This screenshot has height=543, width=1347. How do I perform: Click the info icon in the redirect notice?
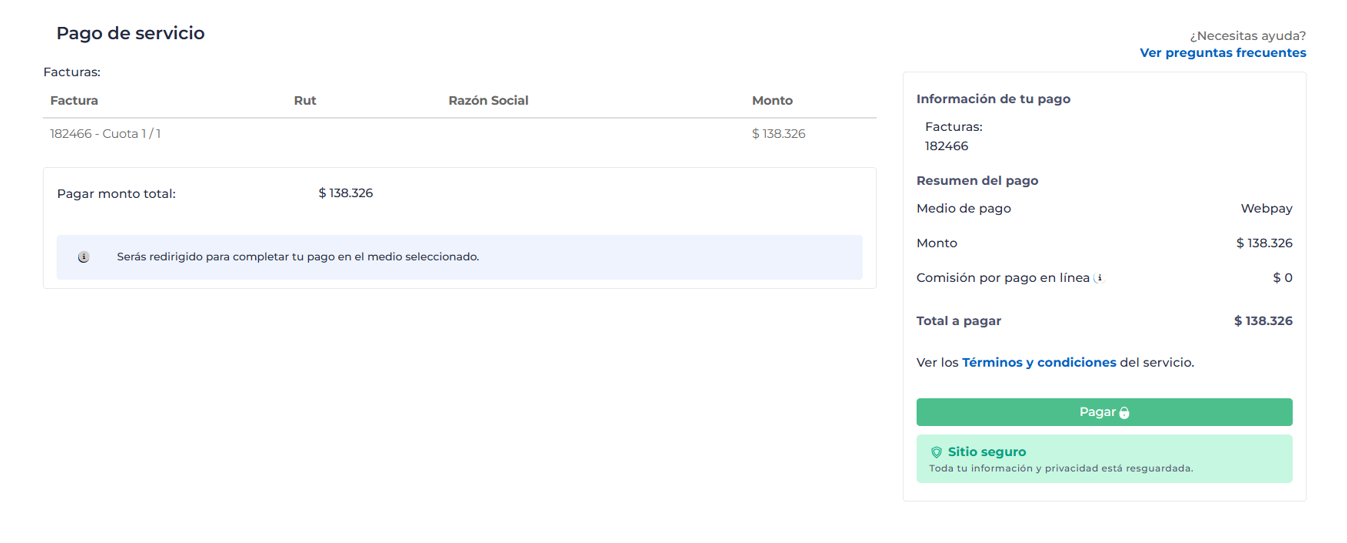click(84, 257)
